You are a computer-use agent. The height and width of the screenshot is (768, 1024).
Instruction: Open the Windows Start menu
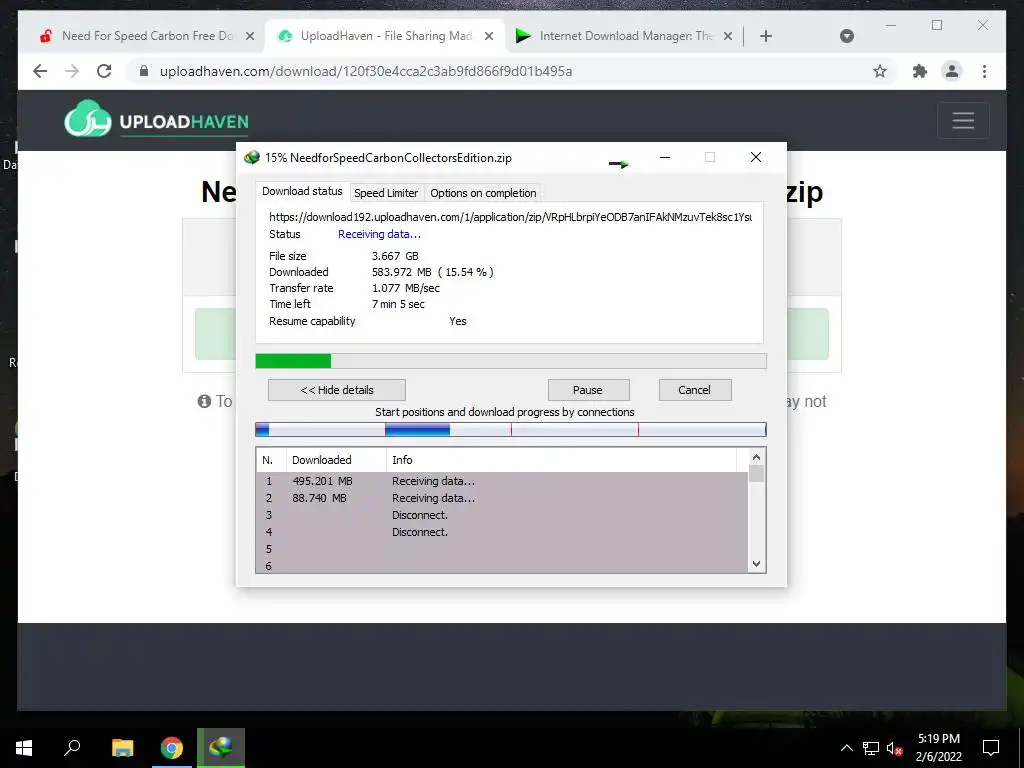coord(24,748)
